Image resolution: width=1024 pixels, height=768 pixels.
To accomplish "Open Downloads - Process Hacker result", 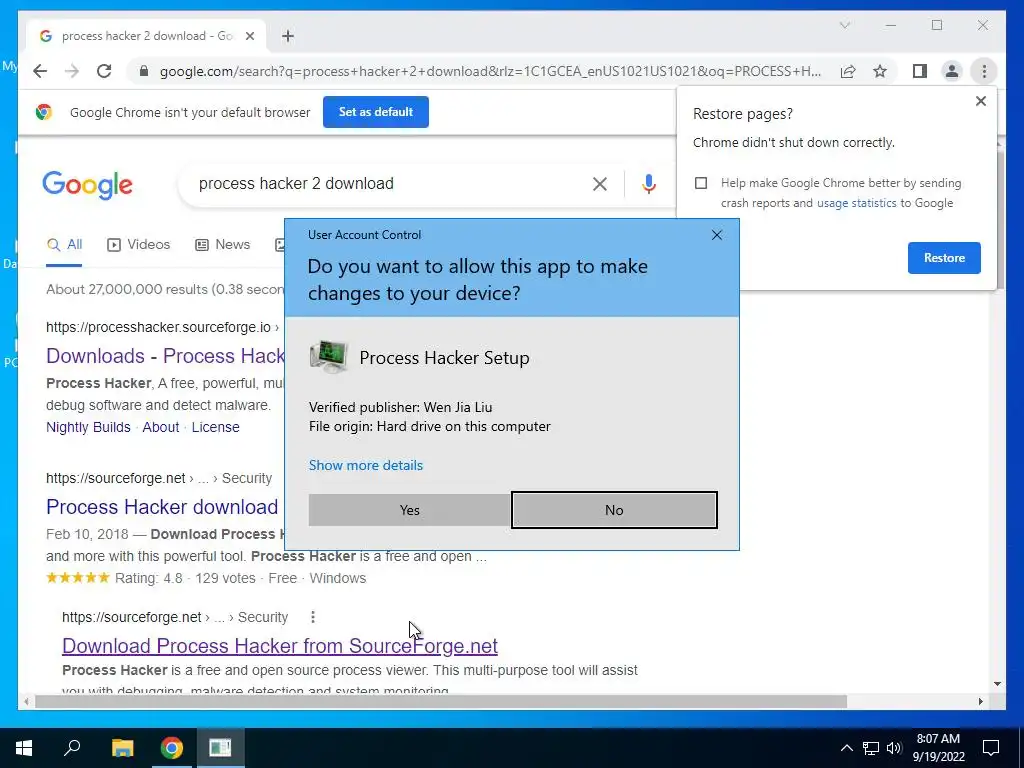I will (x=165, y=356).
